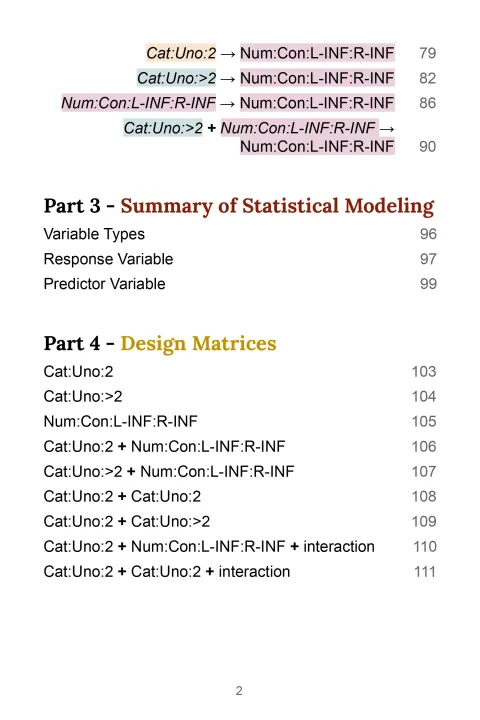Click the 'Cat:Uno:>2 → Num:Con' entry for page 82

pyautogui.click(x=265, y=78)
